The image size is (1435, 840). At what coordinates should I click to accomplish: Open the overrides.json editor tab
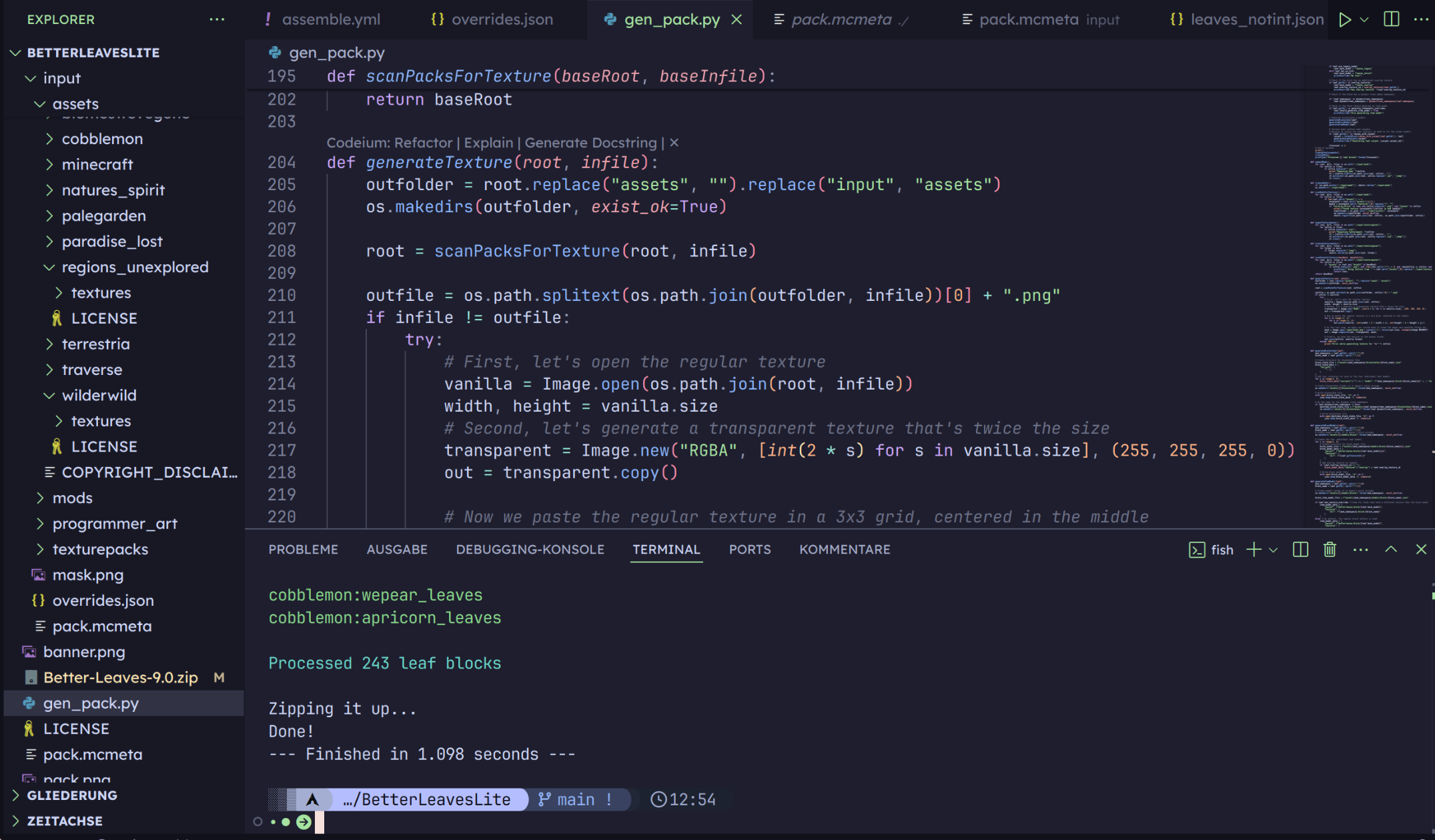tap(501, 19)
